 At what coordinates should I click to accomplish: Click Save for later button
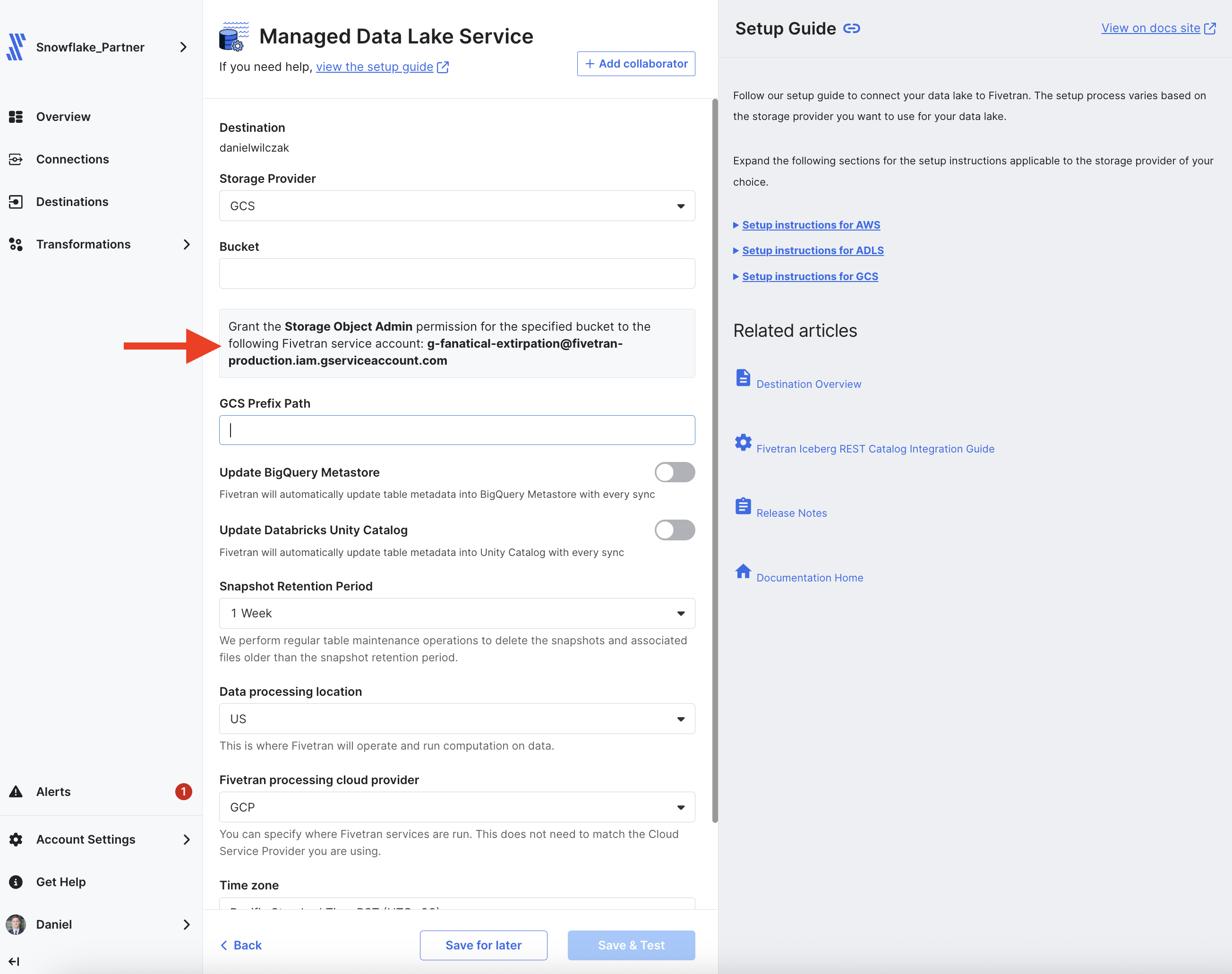click(x=483, y=946)
